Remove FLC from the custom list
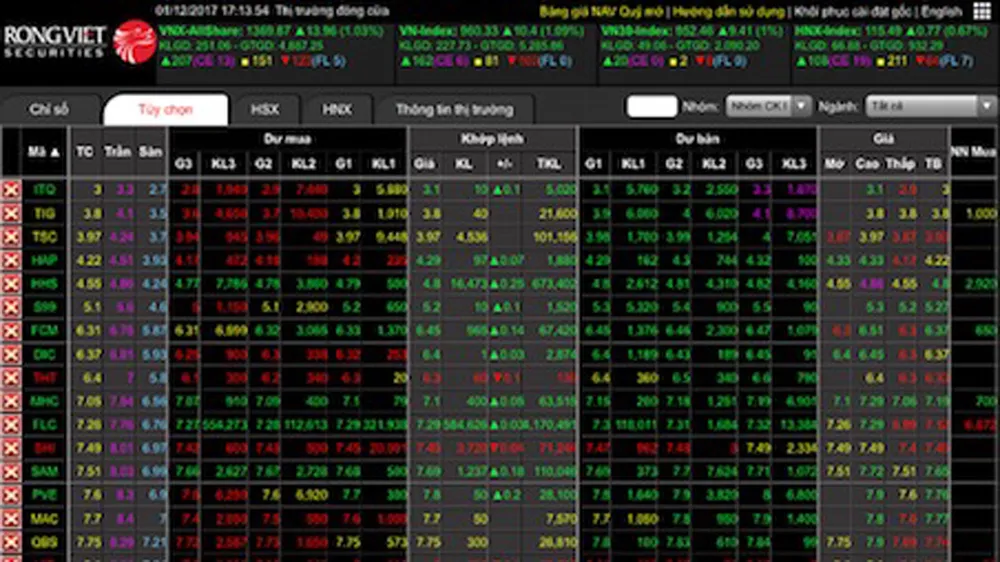 coord(11,424)
